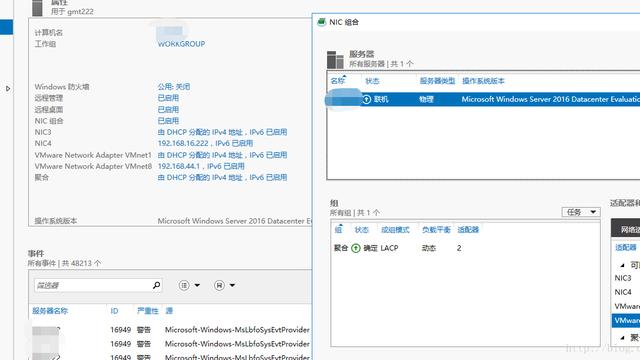Open VMnet1 adapter DHCP address link
Screen dimensions: 640x360
222,155
